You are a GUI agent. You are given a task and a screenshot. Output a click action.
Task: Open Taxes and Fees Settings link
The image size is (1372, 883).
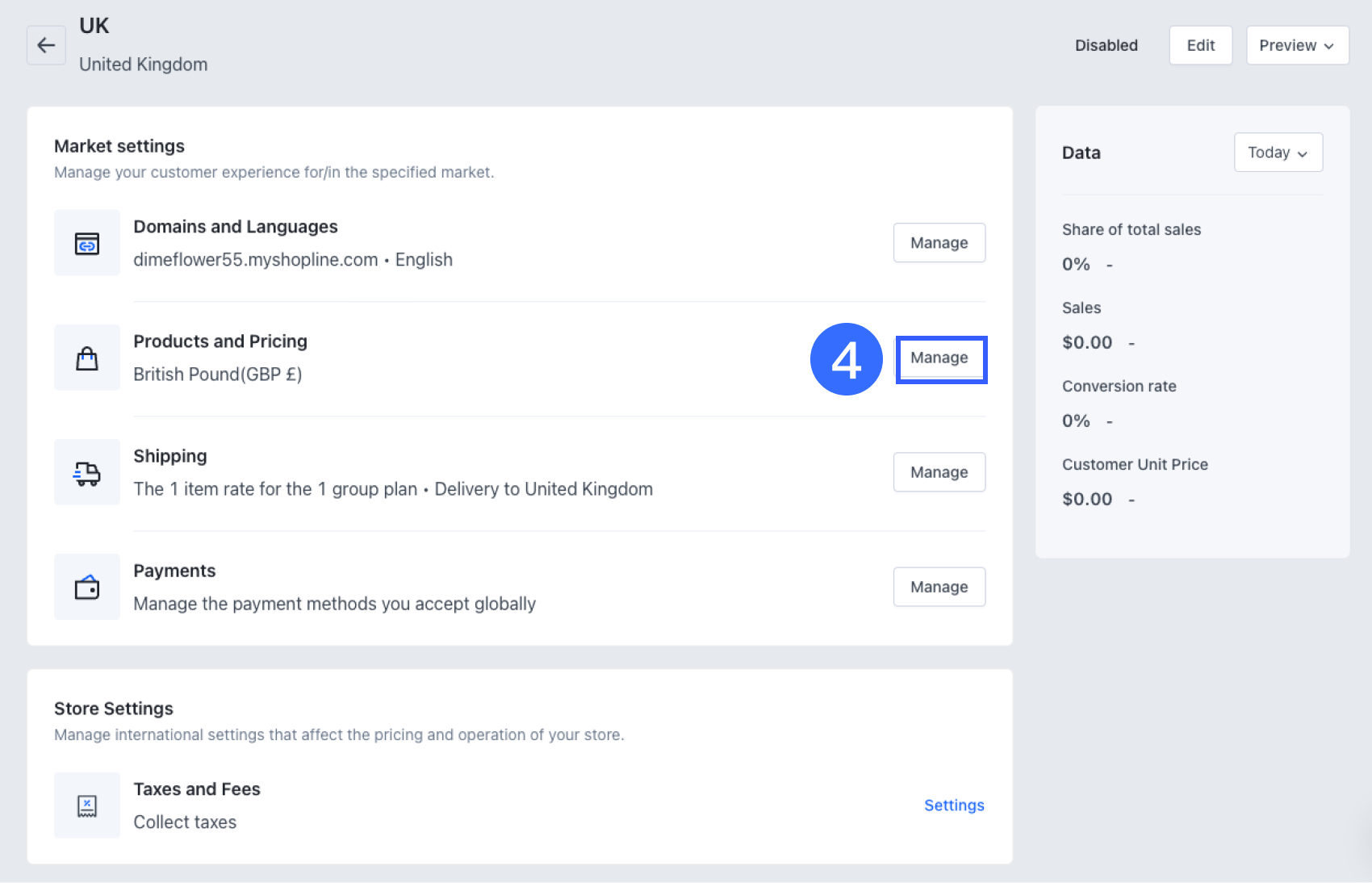[954, 806]
